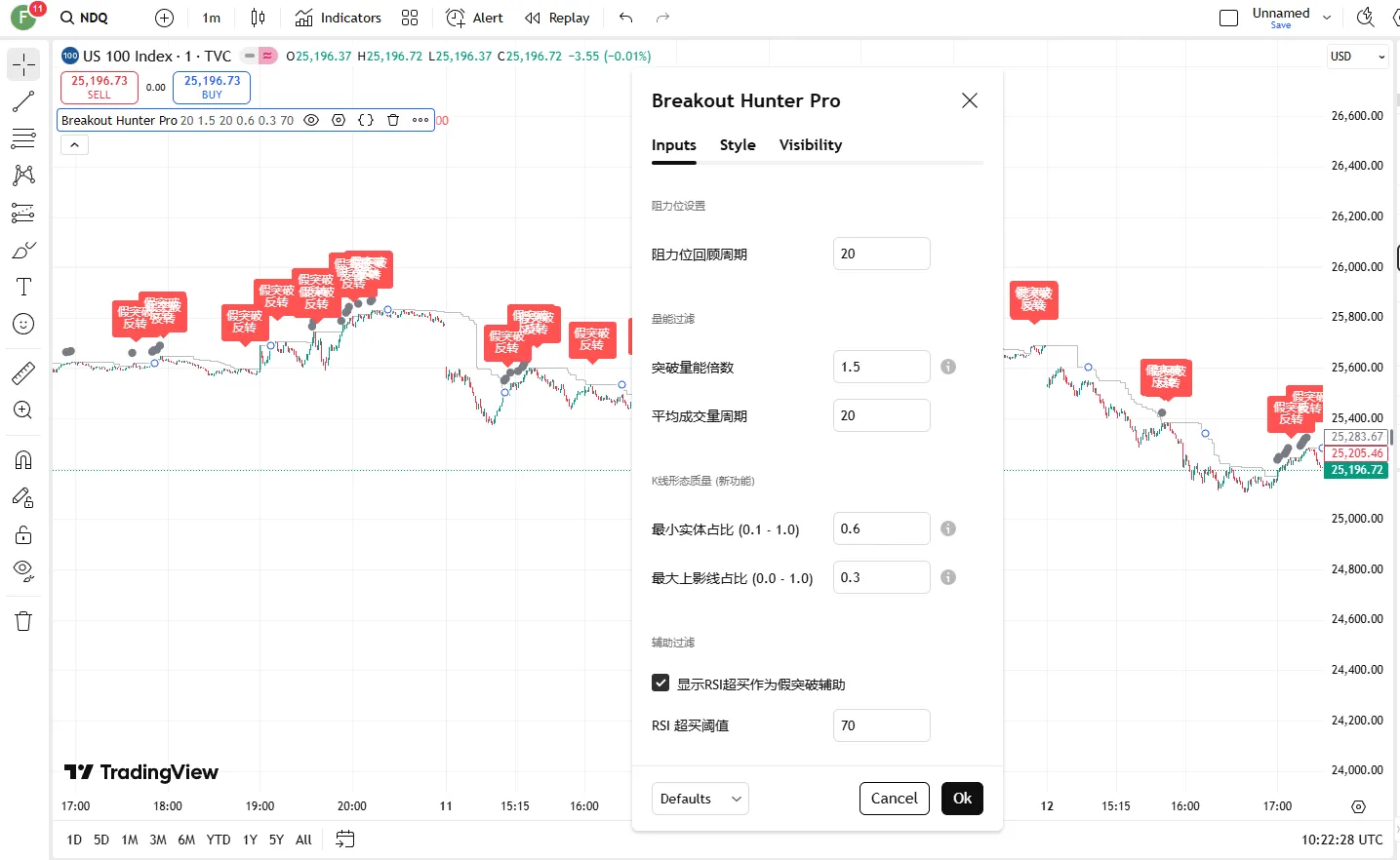
Task: Start bar Replay mode
Action: (x=557, y=18)
